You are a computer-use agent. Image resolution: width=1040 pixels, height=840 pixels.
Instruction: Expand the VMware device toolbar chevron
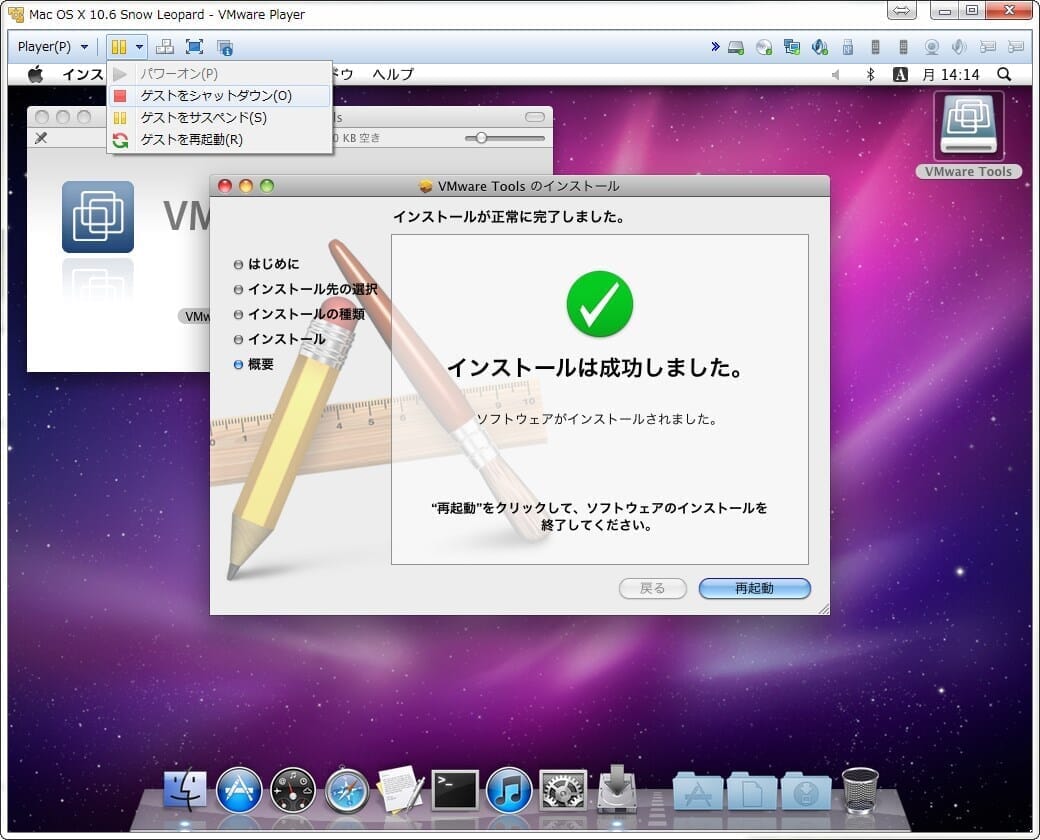(x=715, y=47)
